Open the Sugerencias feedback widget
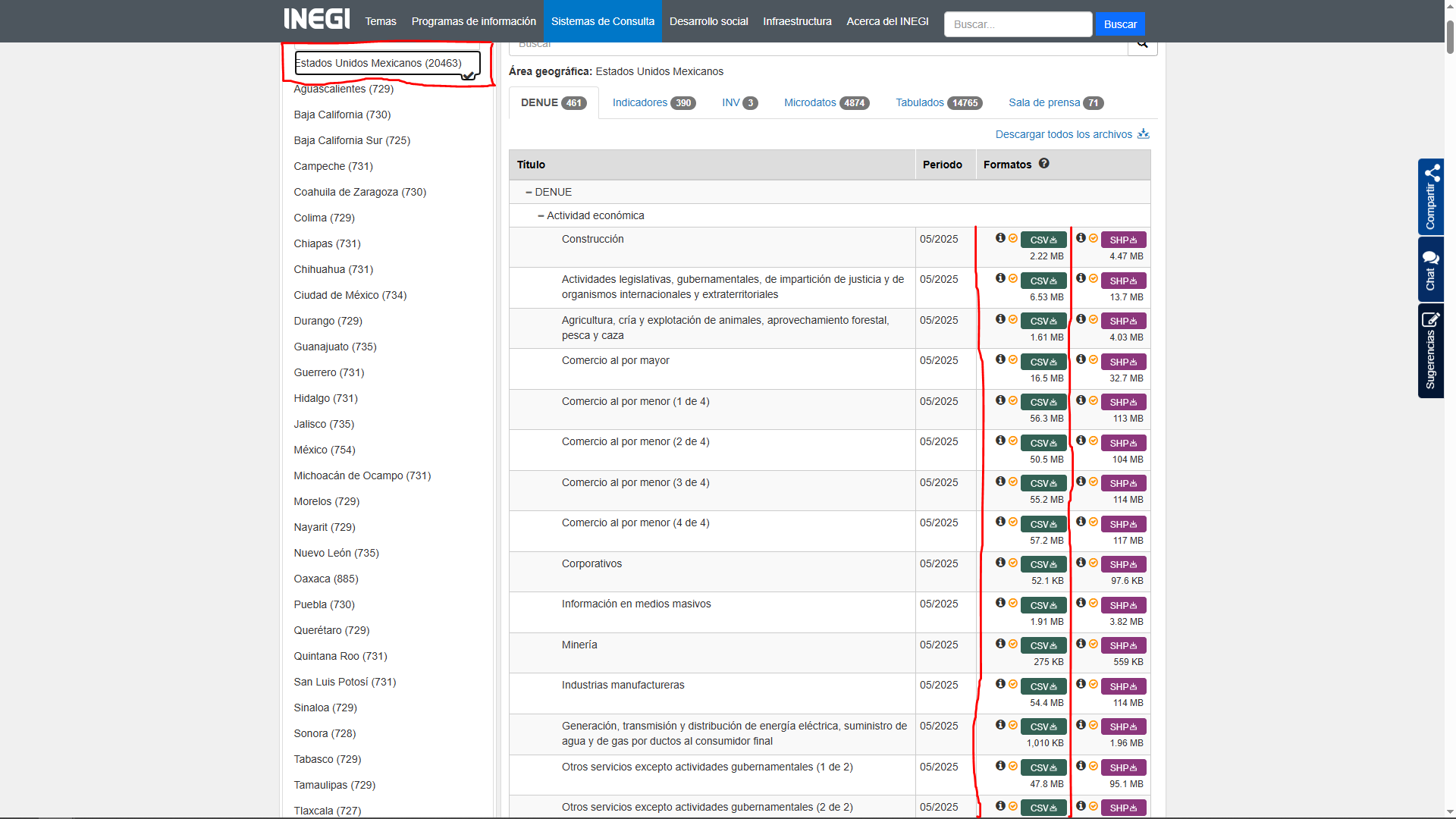 point(1431,350)
